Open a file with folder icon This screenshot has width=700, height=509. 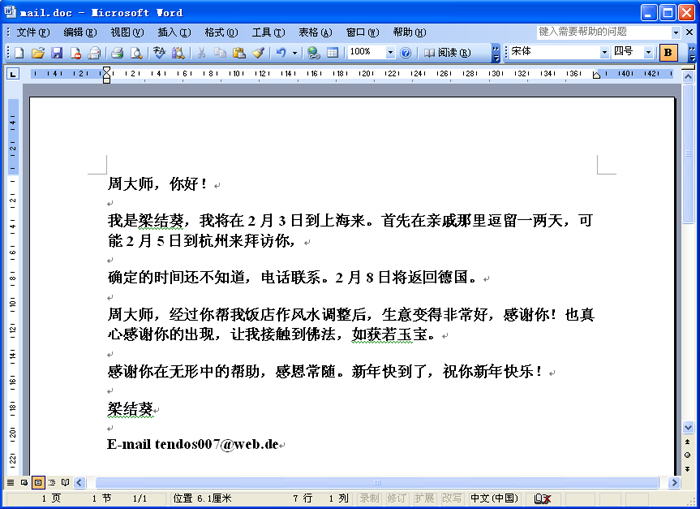pyautogui.click(x=38, y=53)
